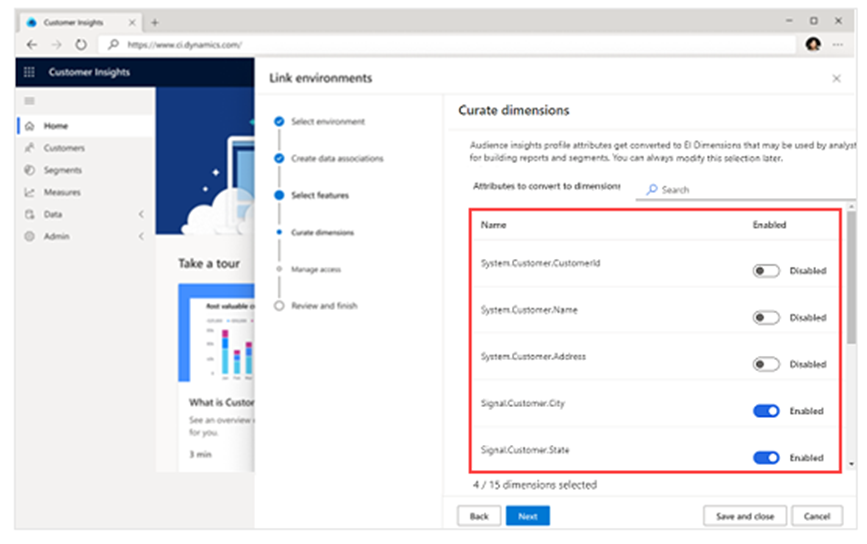Open Home in the sidebar
The image size is (867, 544).
tap(86, 126)
